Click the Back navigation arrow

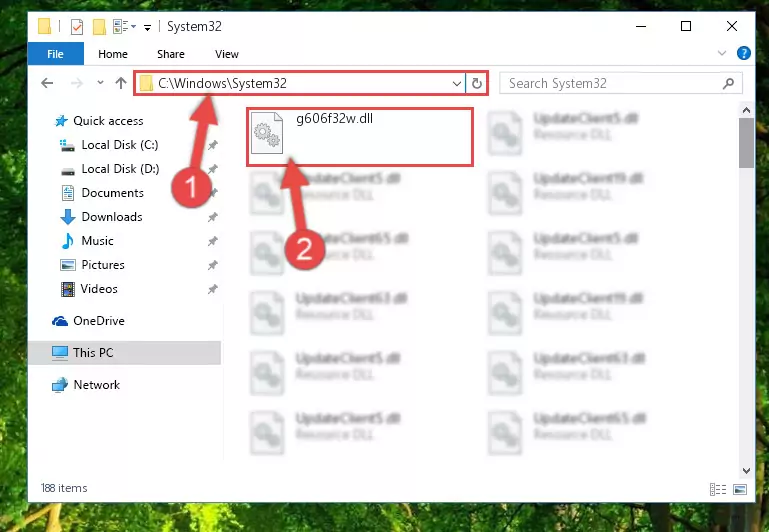(47, 83)
